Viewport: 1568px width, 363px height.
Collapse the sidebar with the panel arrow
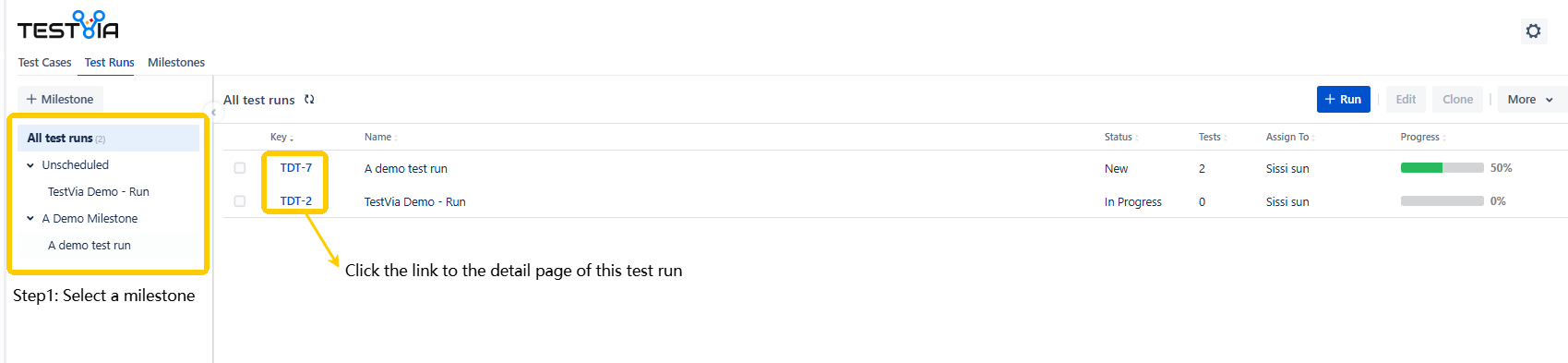coord(213,112)
